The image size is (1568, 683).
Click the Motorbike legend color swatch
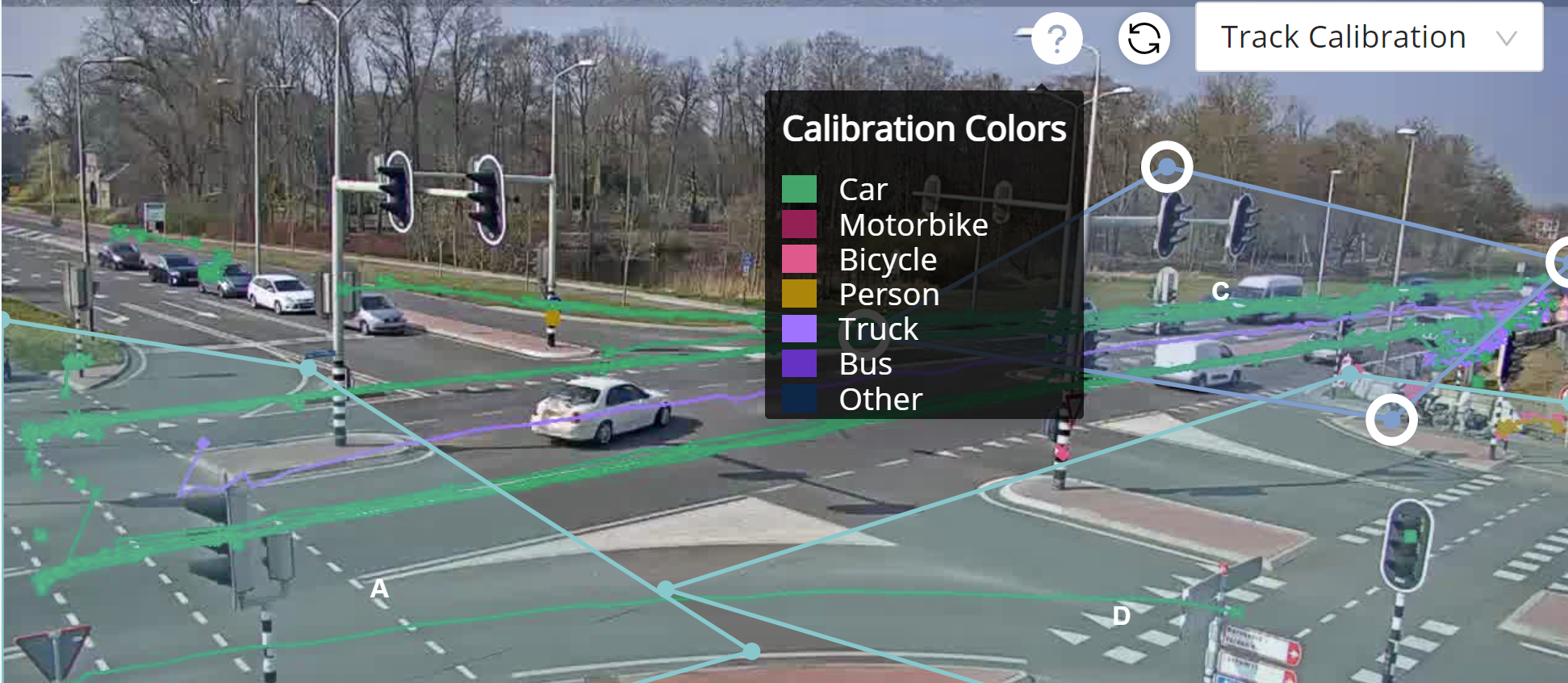pyautogui.click(x=799, y=224)
